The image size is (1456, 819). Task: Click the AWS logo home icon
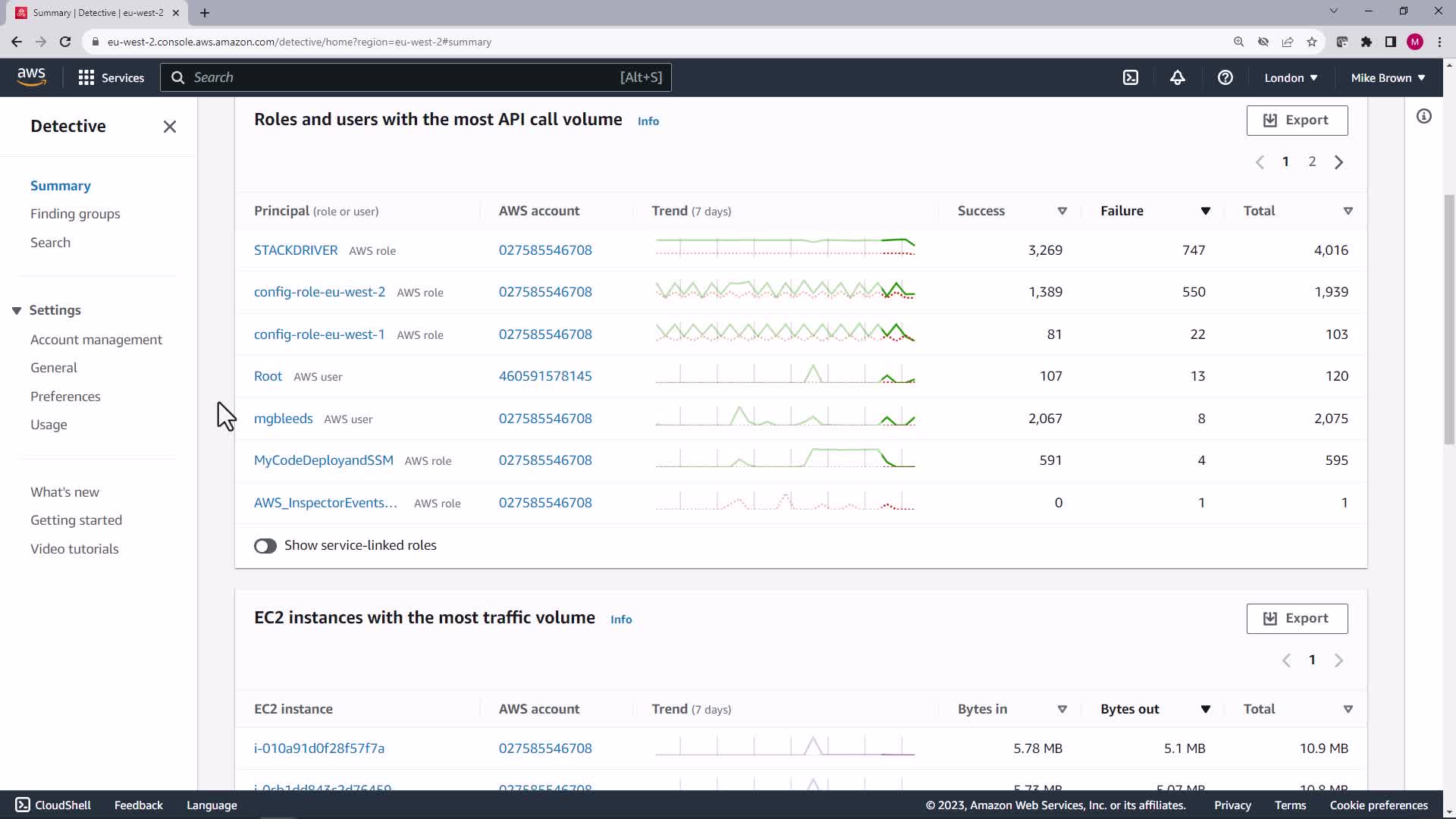[31, 77]
